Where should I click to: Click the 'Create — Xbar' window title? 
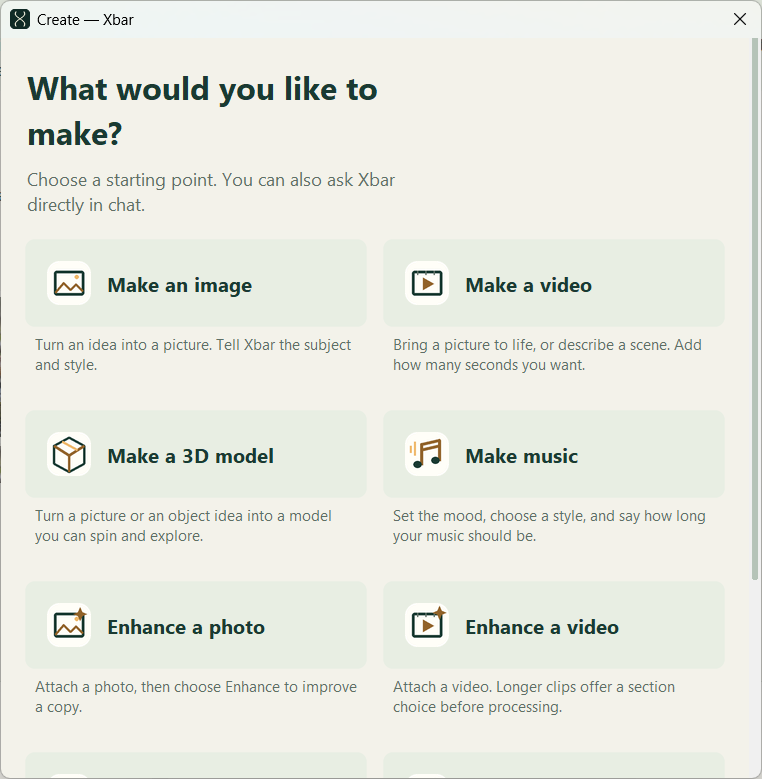[85, 20]
